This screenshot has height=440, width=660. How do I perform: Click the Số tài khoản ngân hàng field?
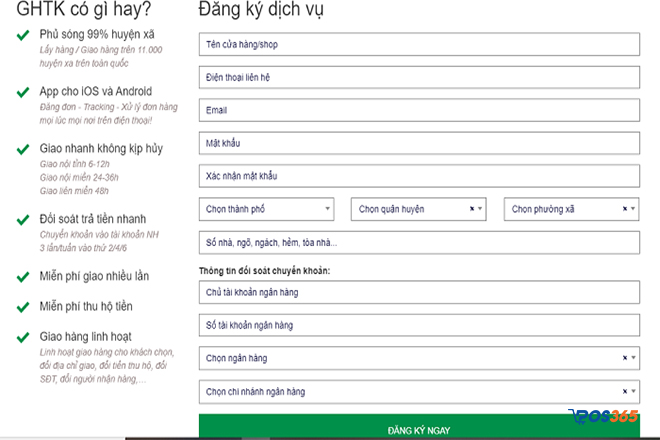click(418, 325)
